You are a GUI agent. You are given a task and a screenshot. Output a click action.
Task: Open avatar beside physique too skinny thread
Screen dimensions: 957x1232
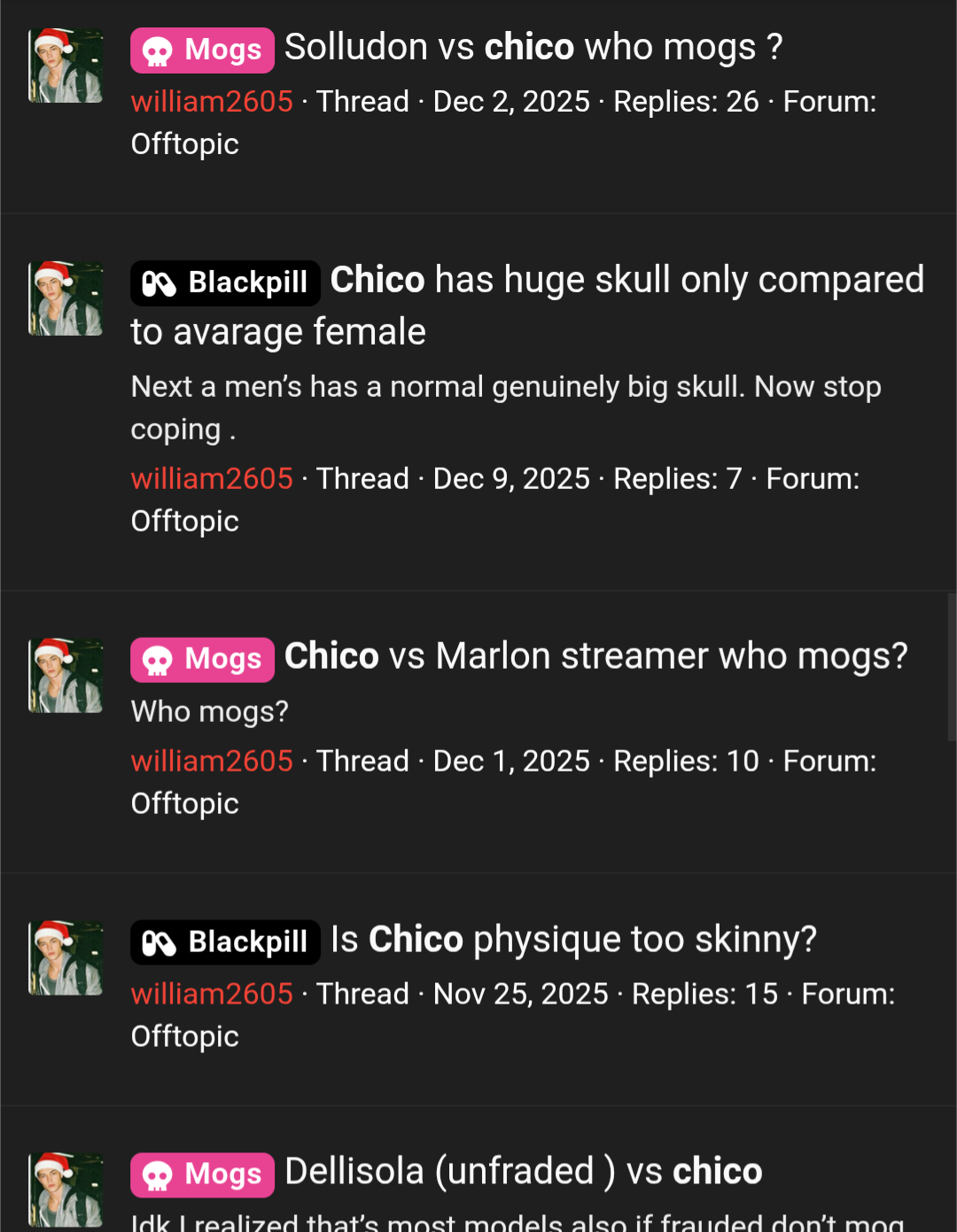[x=66, y=957]
